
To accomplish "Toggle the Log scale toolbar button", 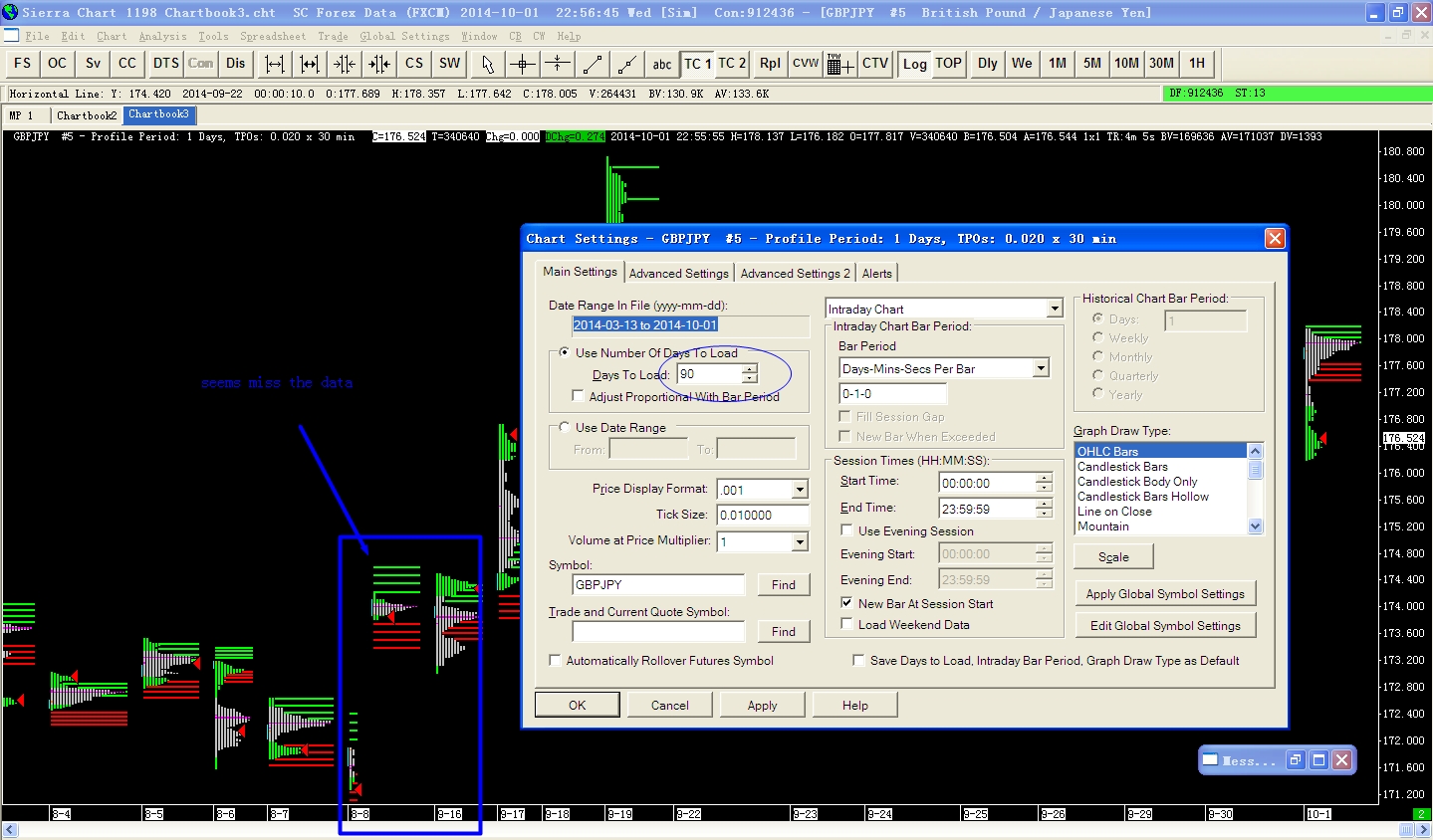I will (x=914, y=64).
